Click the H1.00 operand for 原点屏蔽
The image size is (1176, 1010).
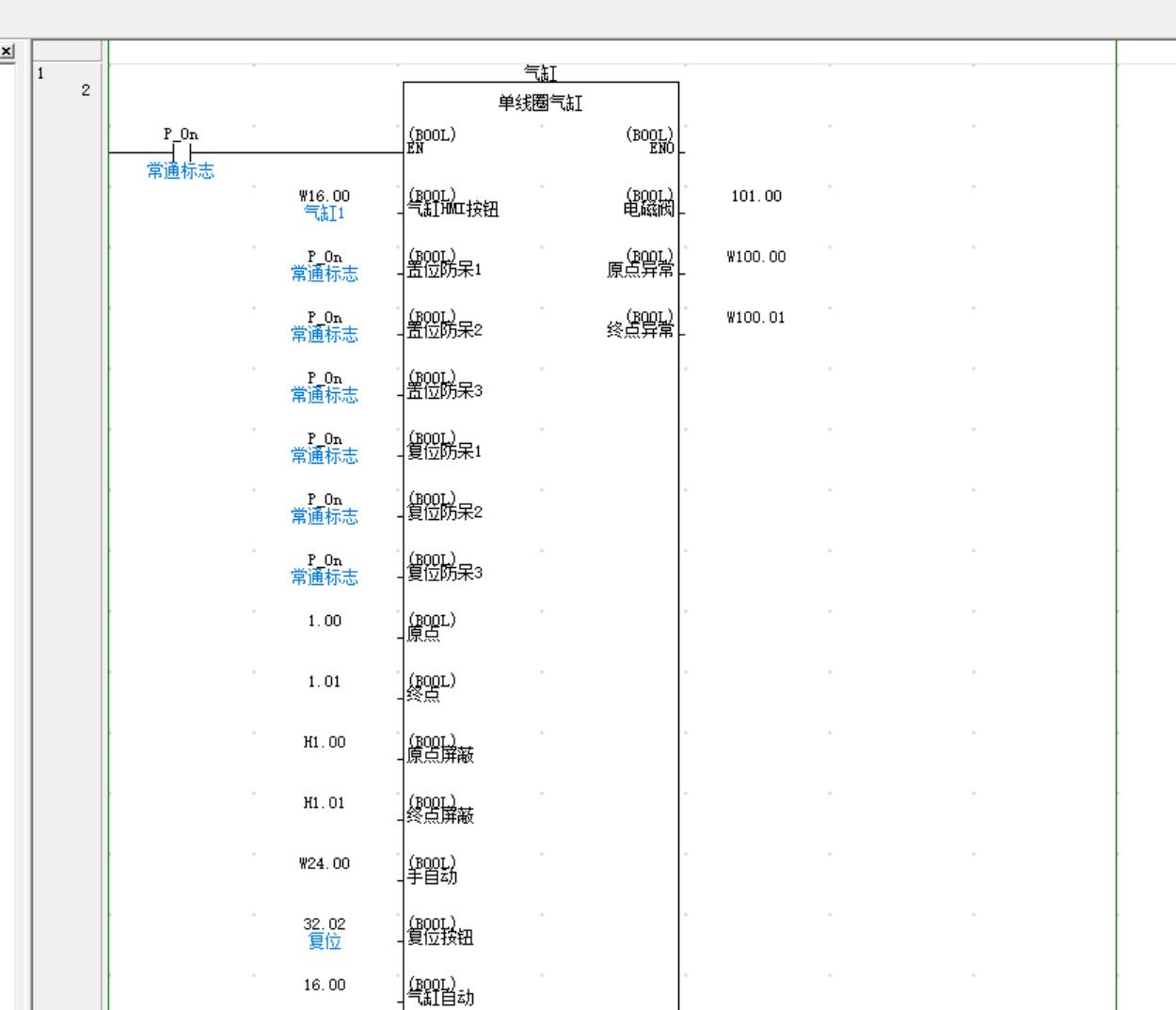click(325, 742)
